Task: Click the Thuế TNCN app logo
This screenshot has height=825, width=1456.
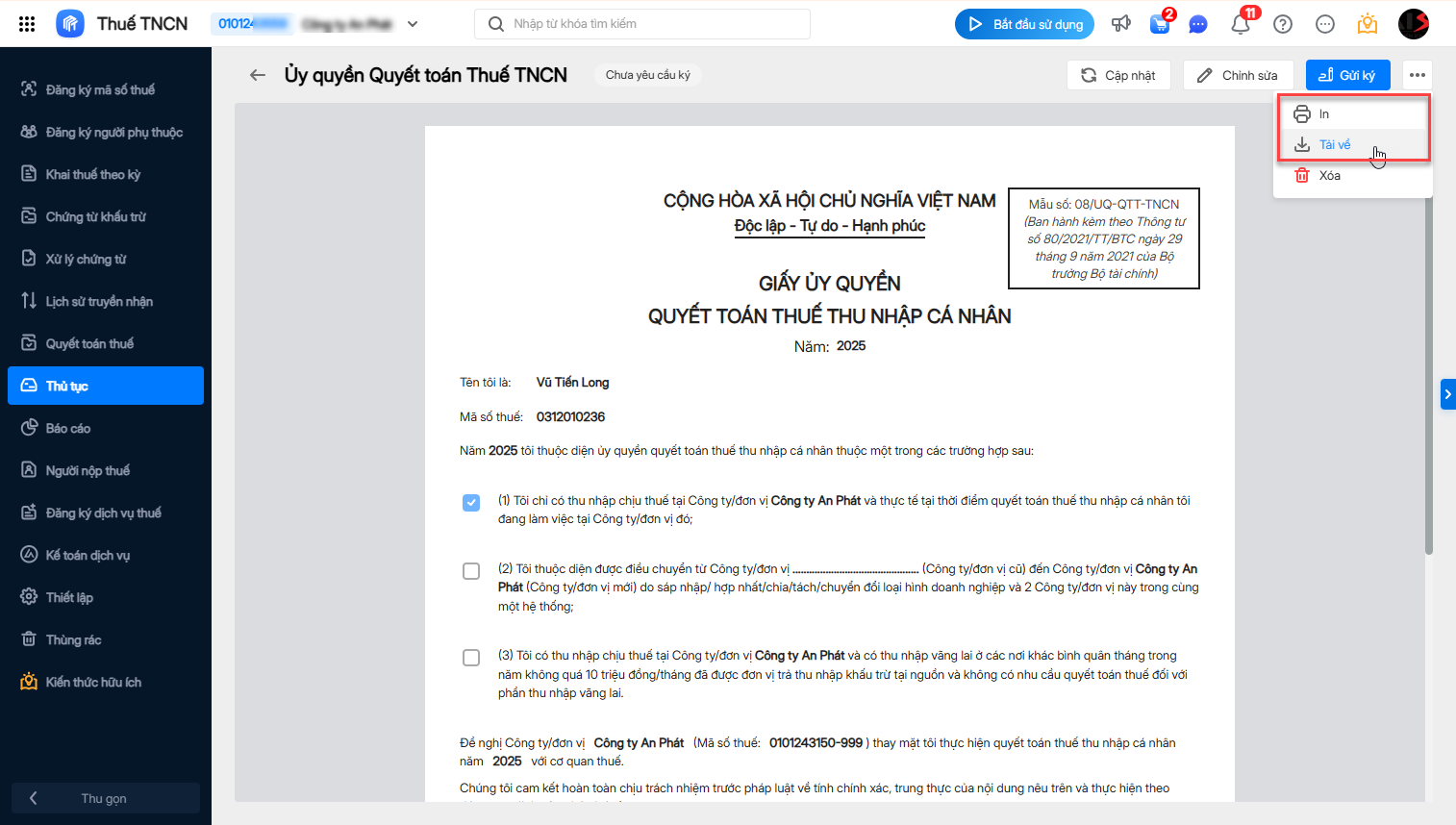Action: pos(70,23)
